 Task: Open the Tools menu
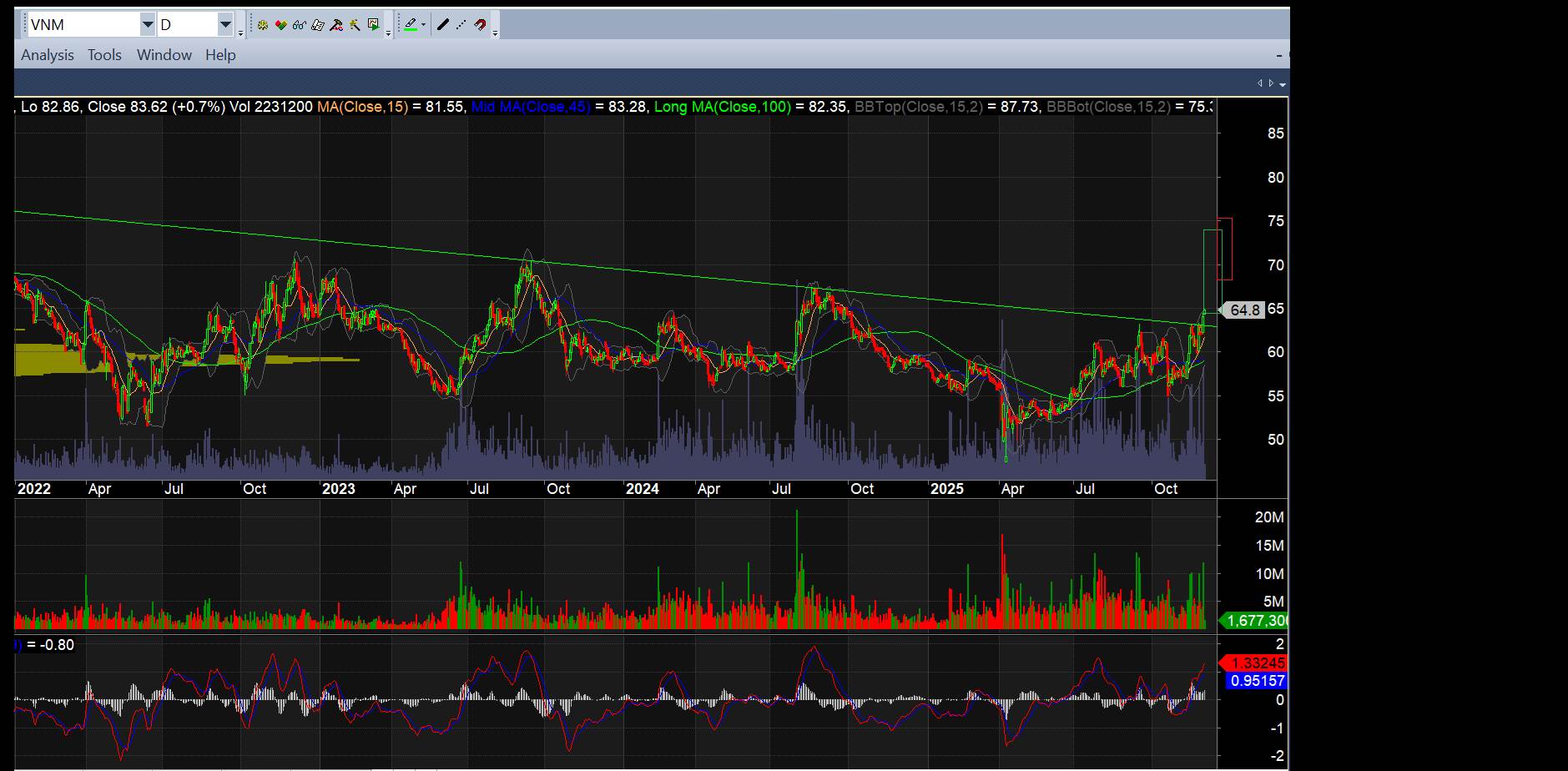pos(104,55)
